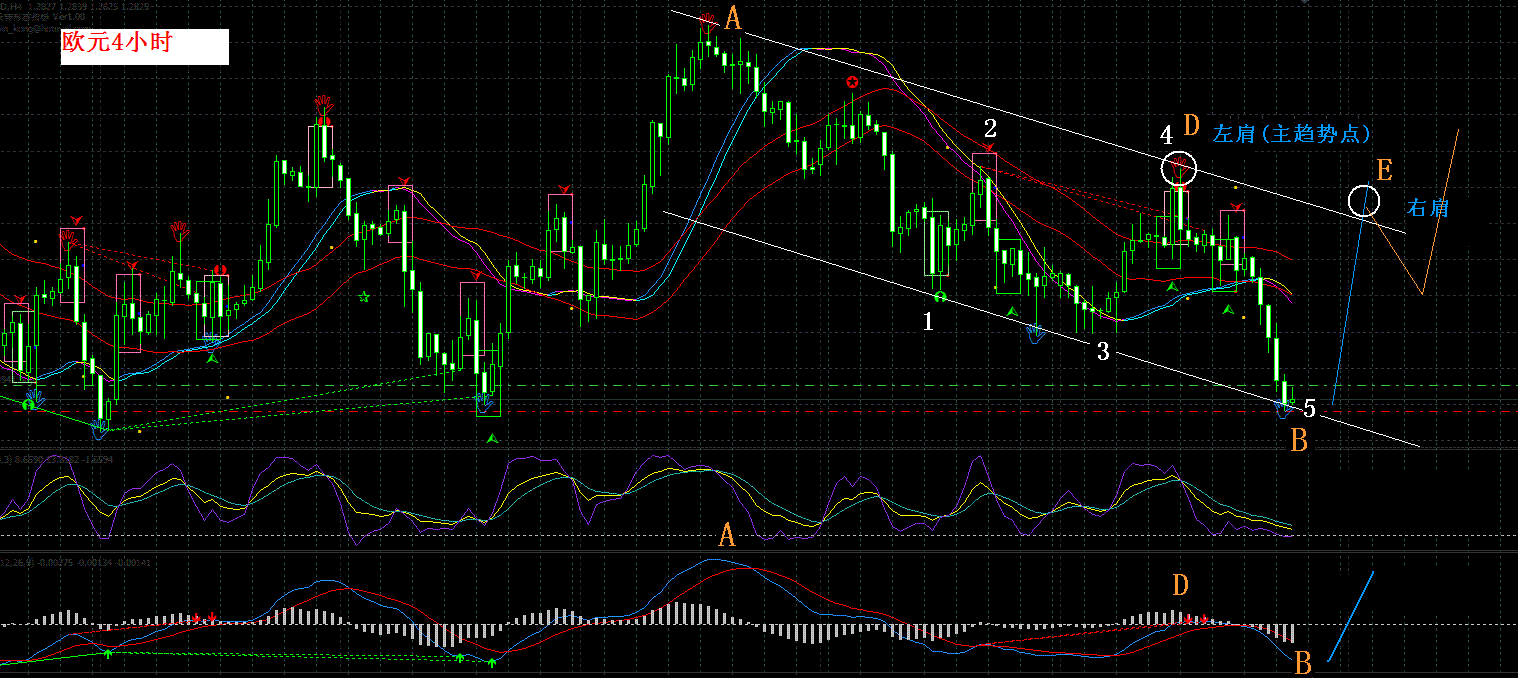Select orange A label in the oscillator panel
Viewport: 1518px width, 679px height.
tap(728, 536)
